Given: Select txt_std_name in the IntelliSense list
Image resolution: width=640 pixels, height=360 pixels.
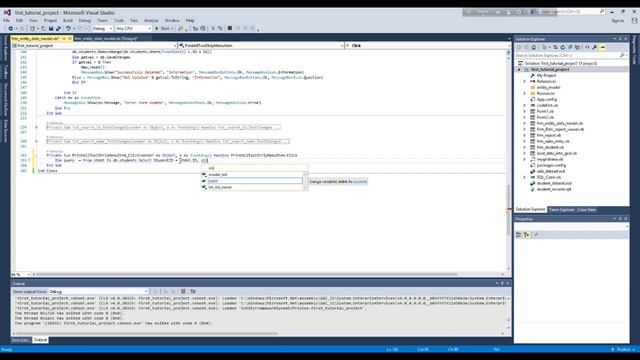Looking at the screenshot, I should (x=252, y=187).
